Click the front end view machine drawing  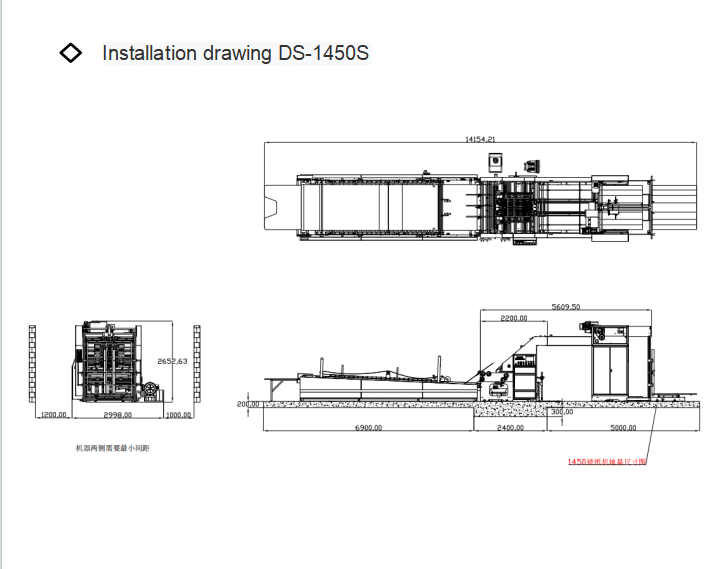115,365
